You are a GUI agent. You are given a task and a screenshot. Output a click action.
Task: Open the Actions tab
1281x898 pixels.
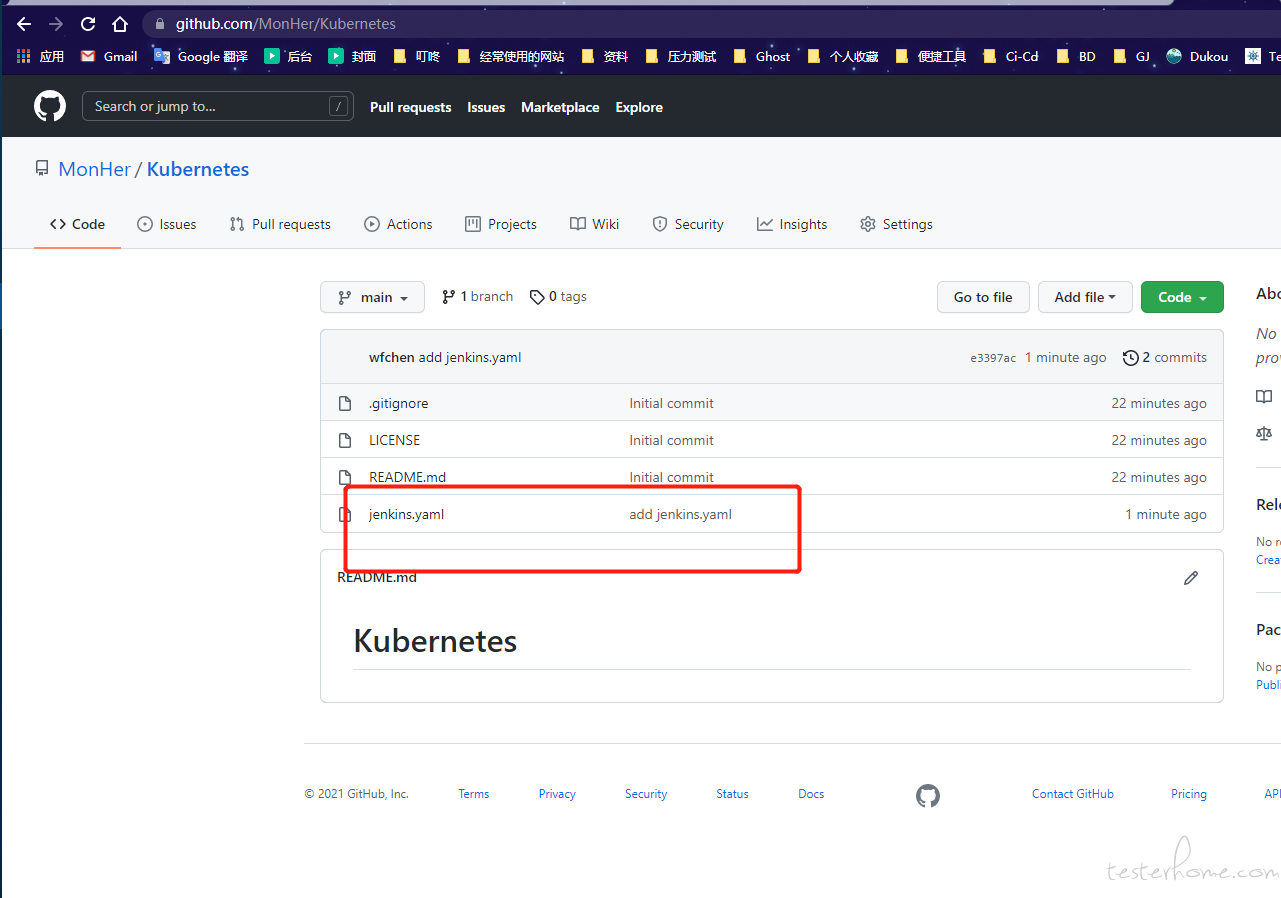pyautogui.click(x=398, y=224)
